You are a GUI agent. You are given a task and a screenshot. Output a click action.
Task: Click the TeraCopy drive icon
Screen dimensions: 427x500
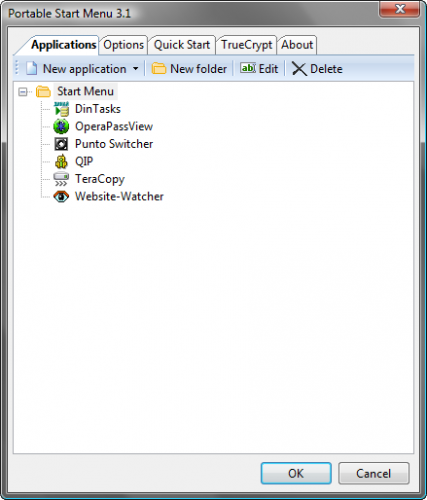[x=61, y=179]
